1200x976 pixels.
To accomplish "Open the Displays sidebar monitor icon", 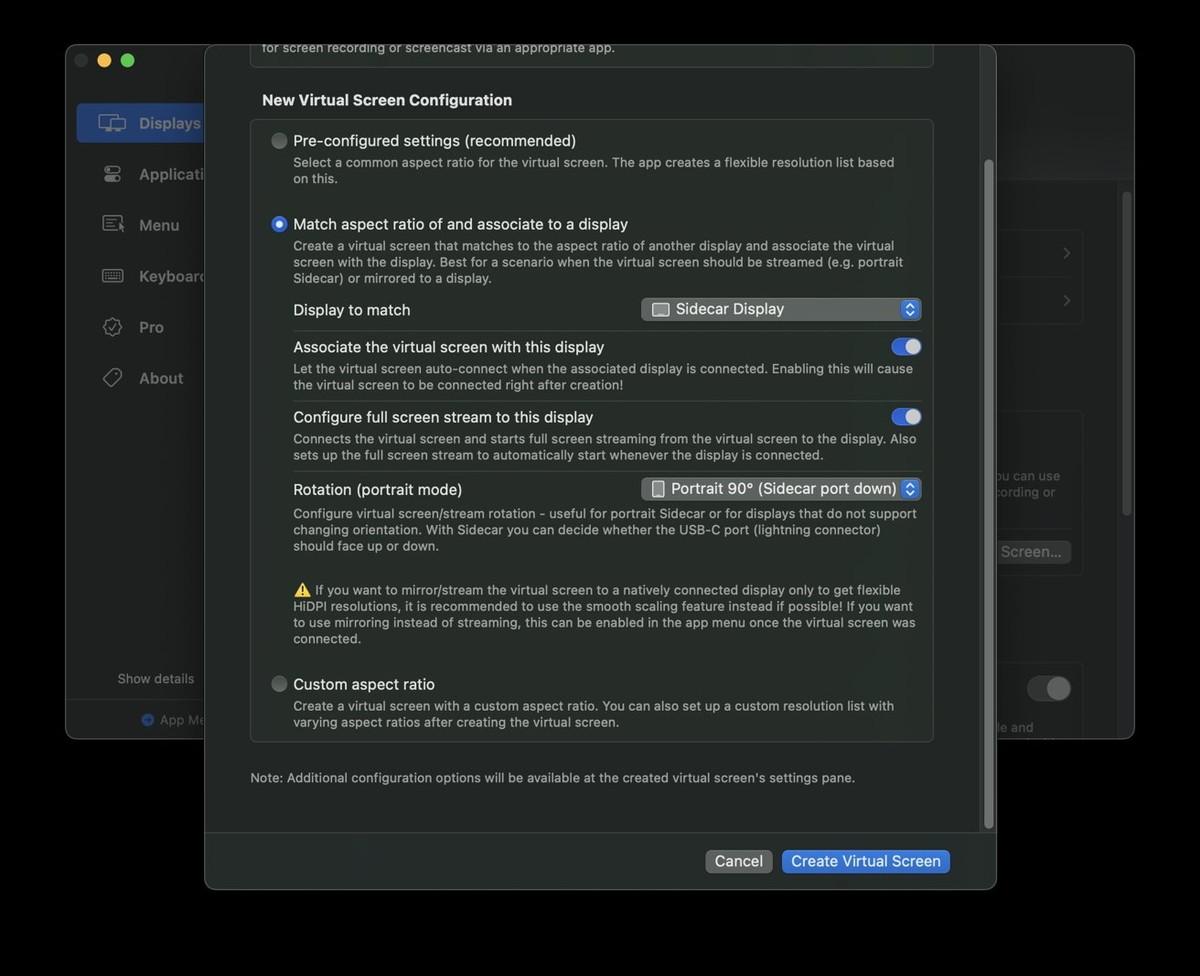I will click(x=112, y=123).
